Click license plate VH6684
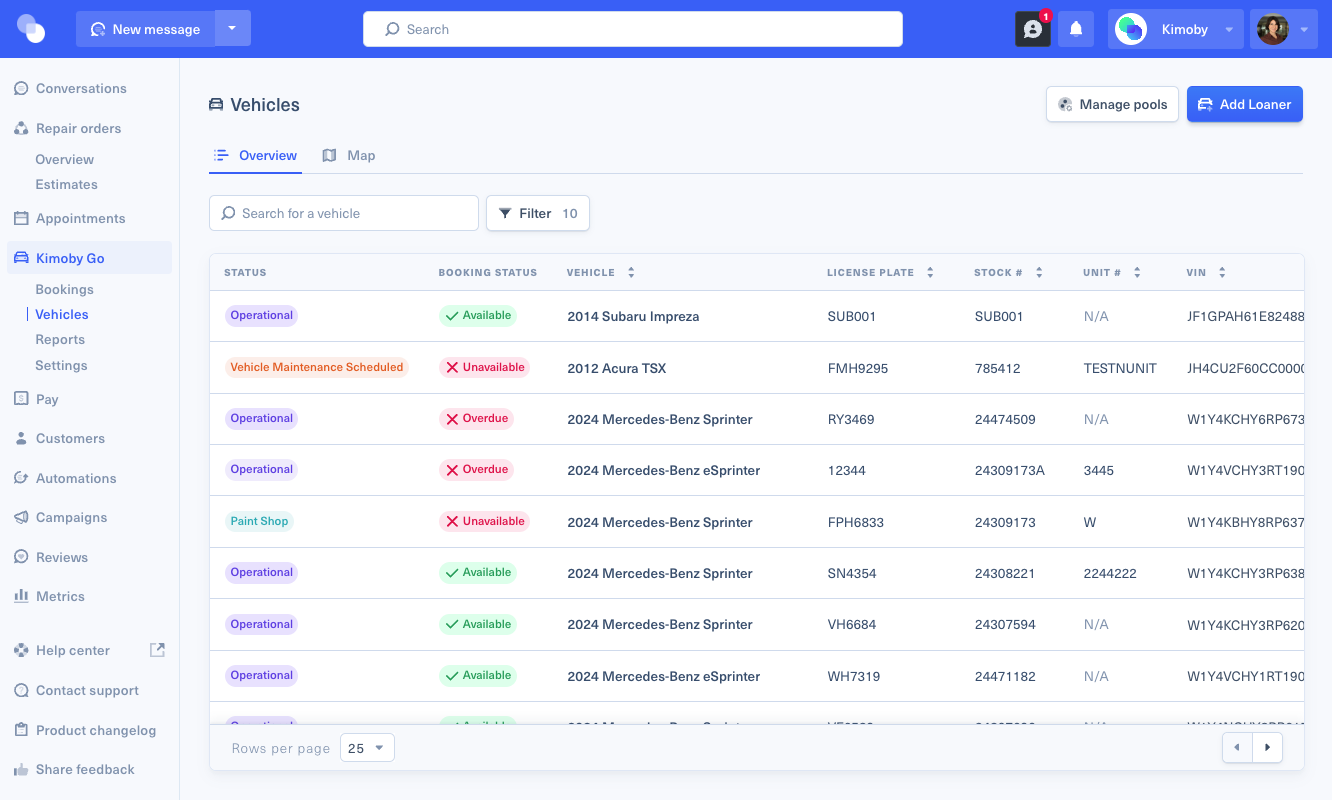Image resolution: width=1332 pixels, height=800 pixels. click(852, 625)
